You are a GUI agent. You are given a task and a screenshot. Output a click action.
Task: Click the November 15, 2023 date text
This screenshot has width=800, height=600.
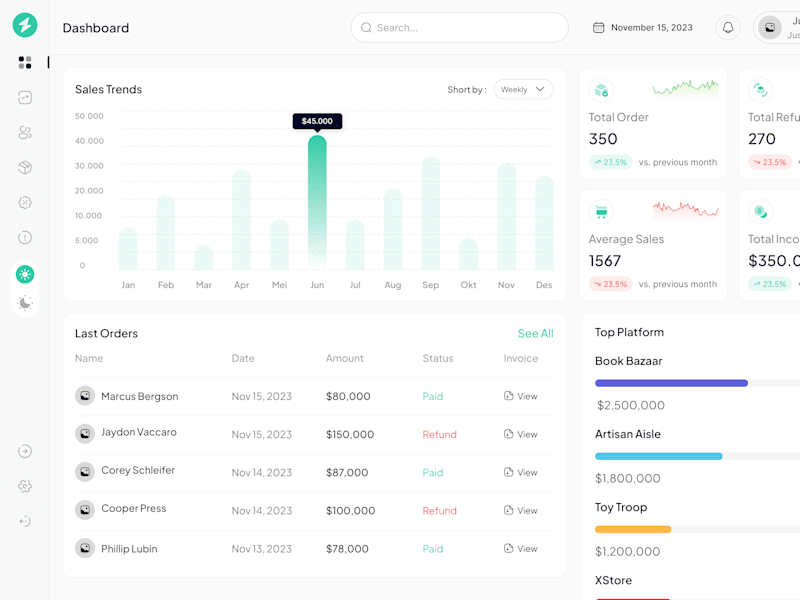(x=652, y=28)
